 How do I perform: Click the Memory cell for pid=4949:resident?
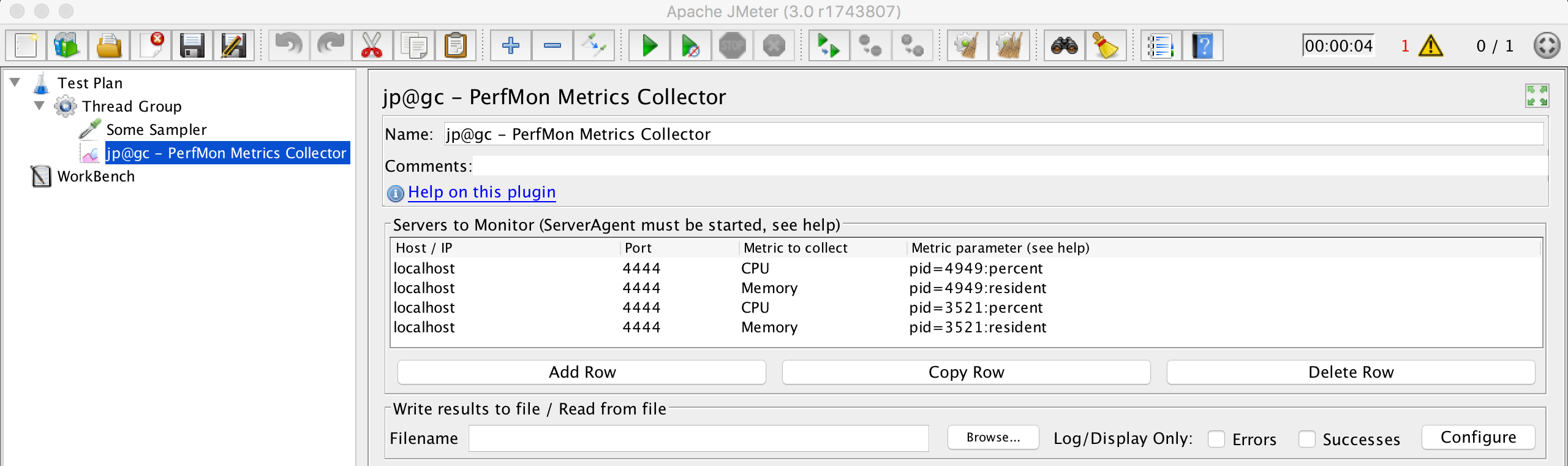tap(823, 288)
